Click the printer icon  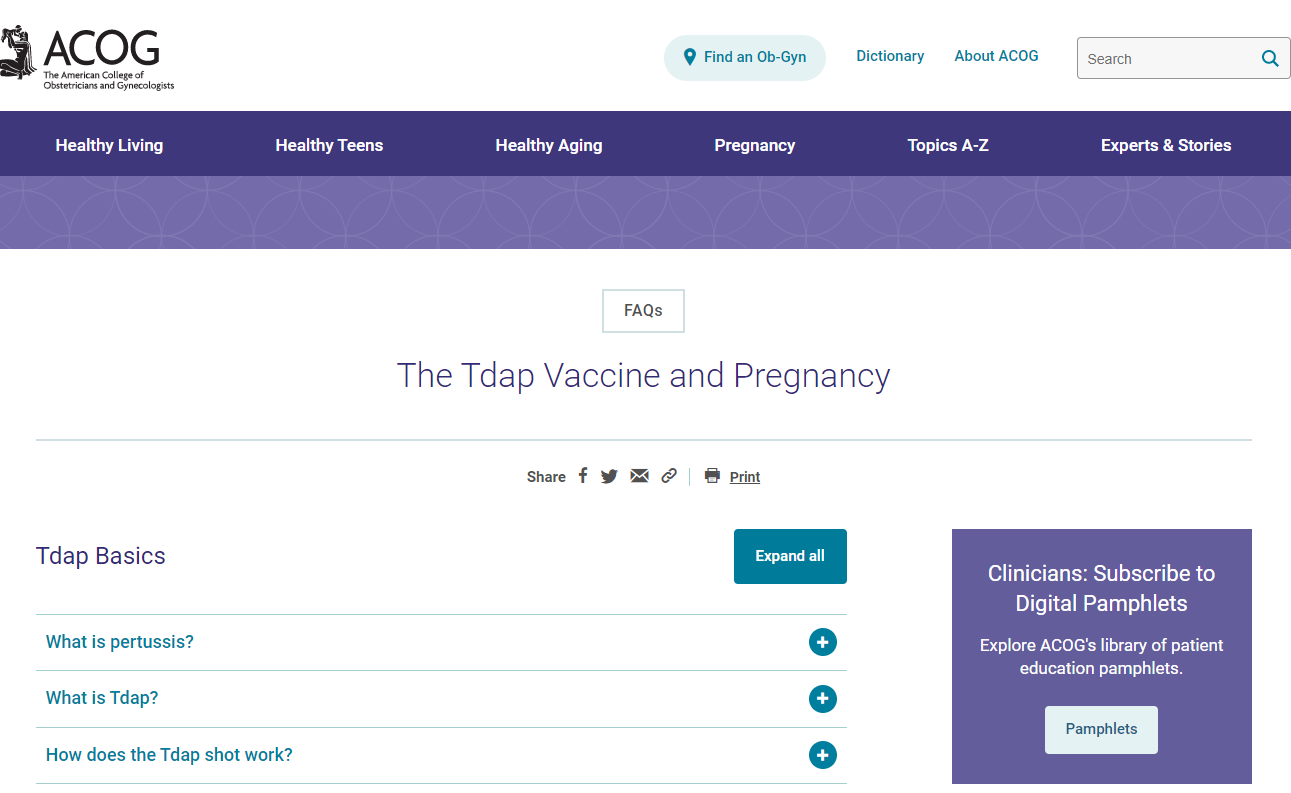tap(712, 476)
